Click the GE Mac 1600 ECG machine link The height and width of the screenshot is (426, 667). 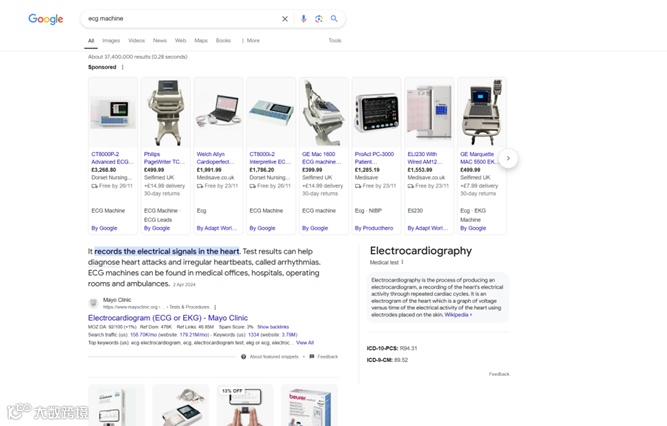(322, 158)
